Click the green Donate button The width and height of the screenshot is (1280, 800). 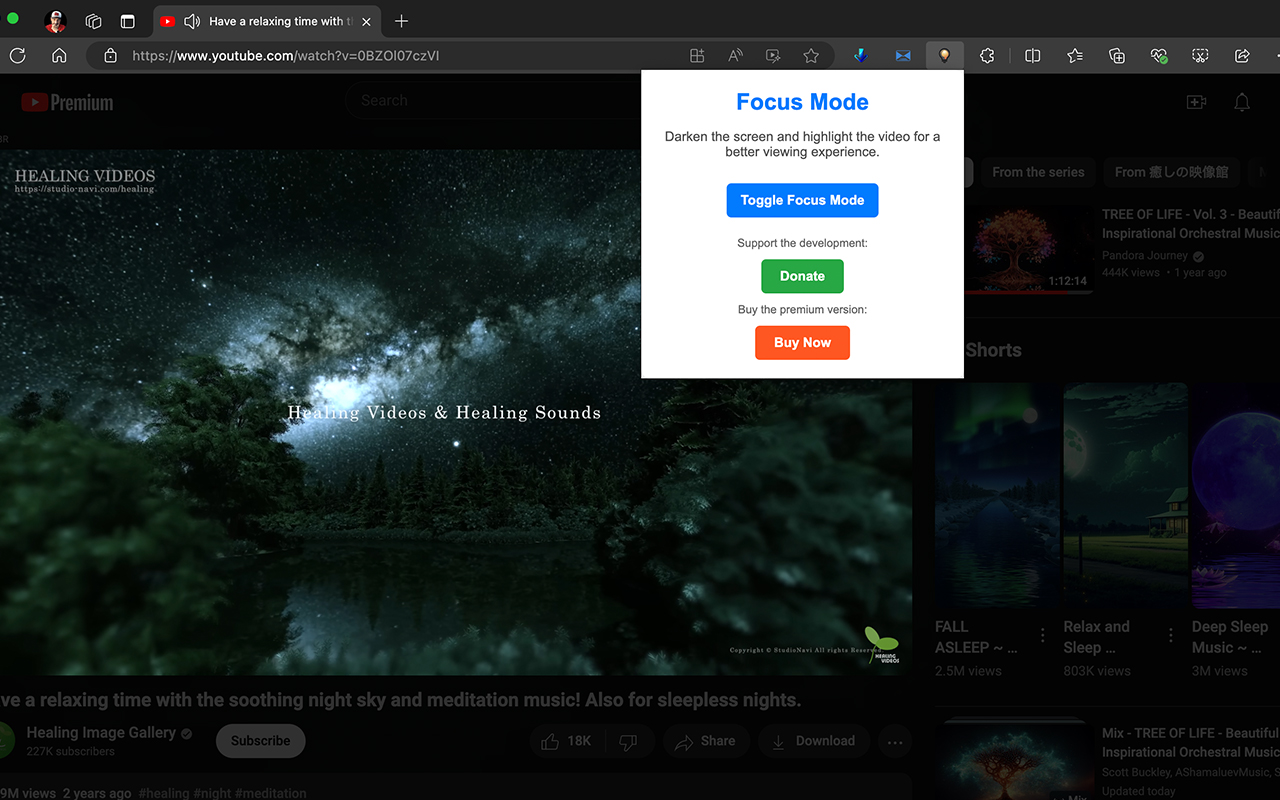(802, 276)
